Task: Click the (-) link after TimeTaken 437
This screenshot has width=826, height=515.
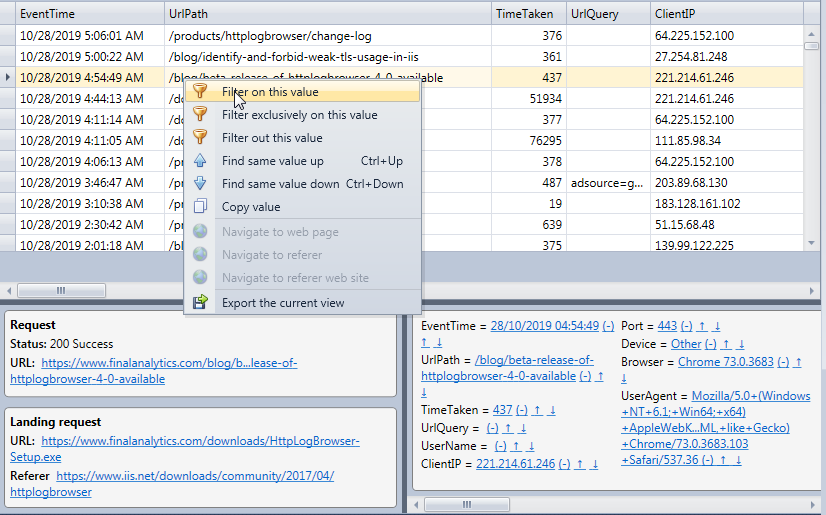Action: point(522,410)
